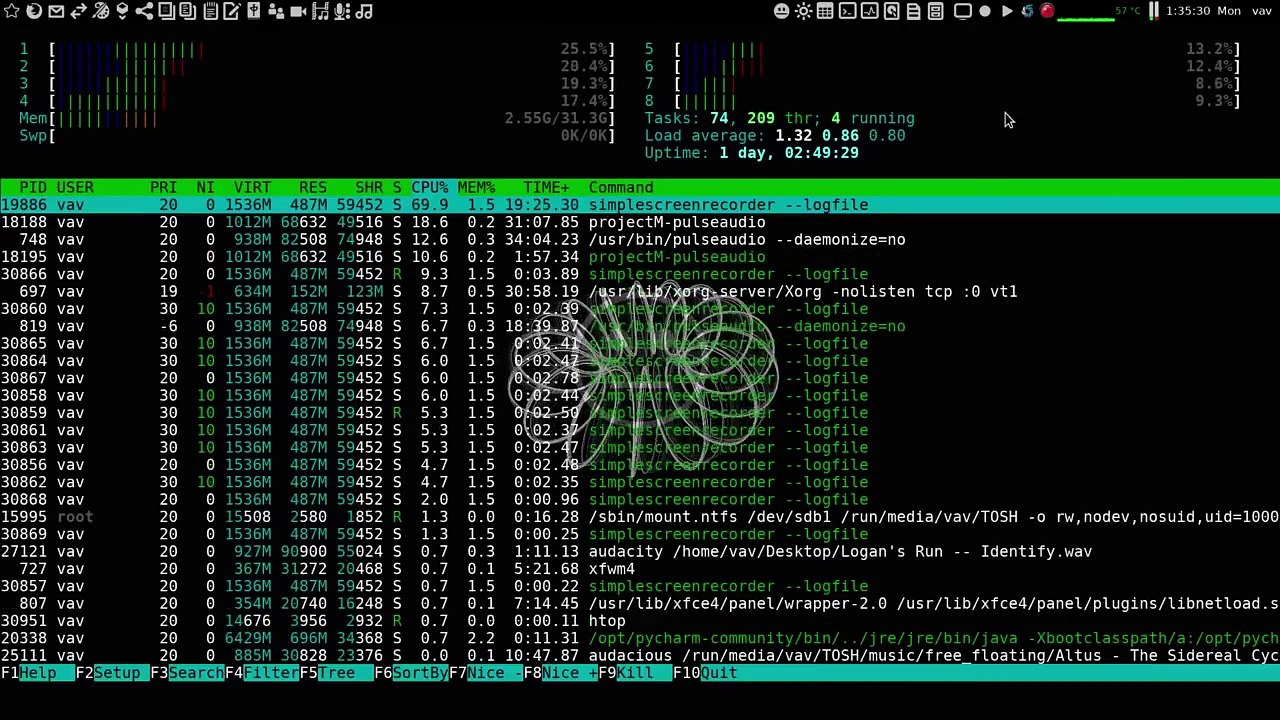Viewport: 1280px width, 720px height.
Task: Open the system monitor pulse icon
Action: coord(869,11)
